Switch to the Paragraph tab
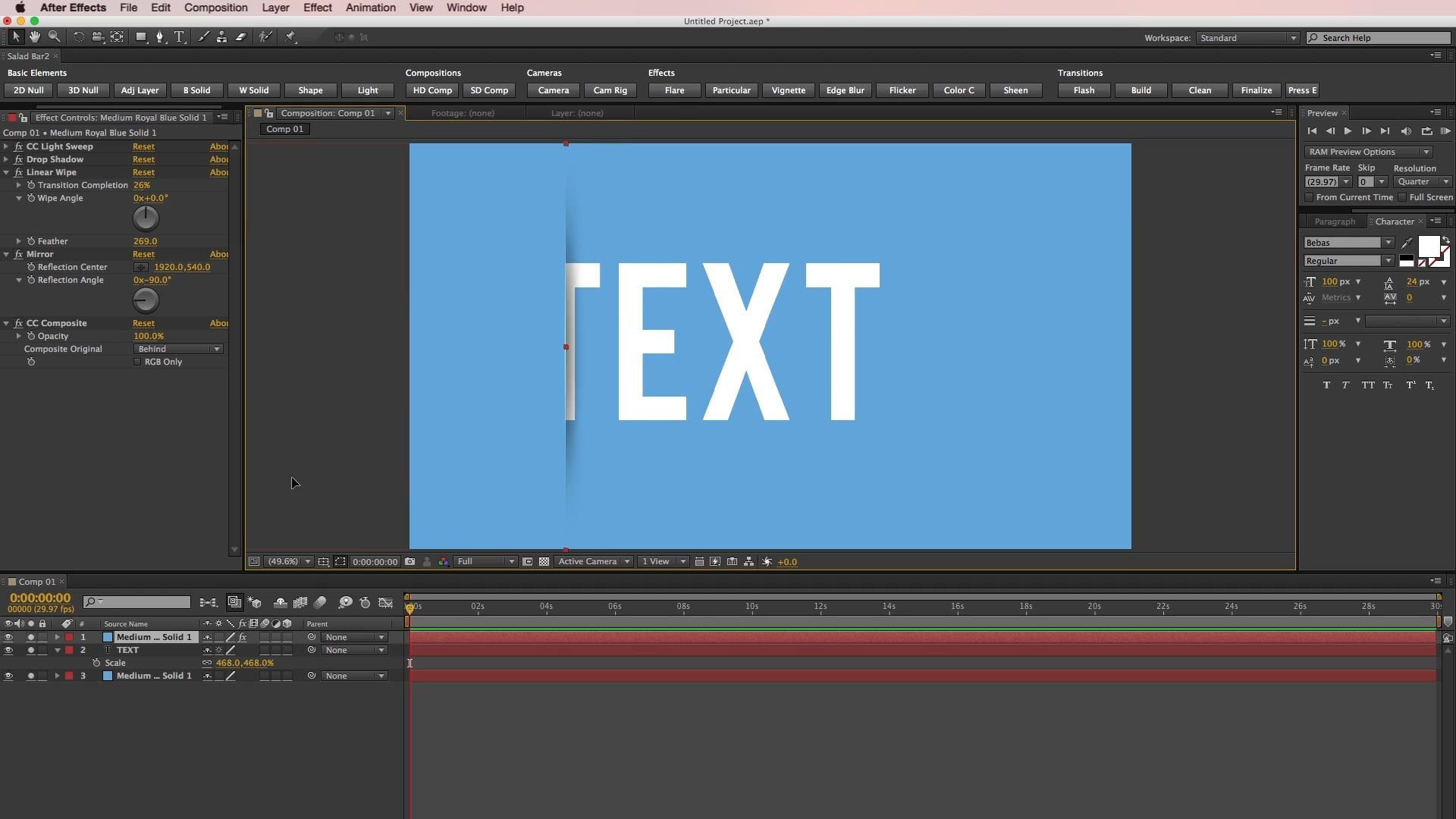The height and width of the screenshot is (819, 1456). pos(1334,221)
